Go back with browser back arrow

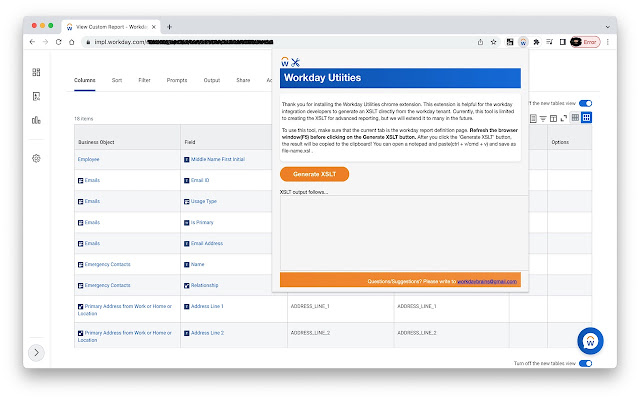pos(32,42)
